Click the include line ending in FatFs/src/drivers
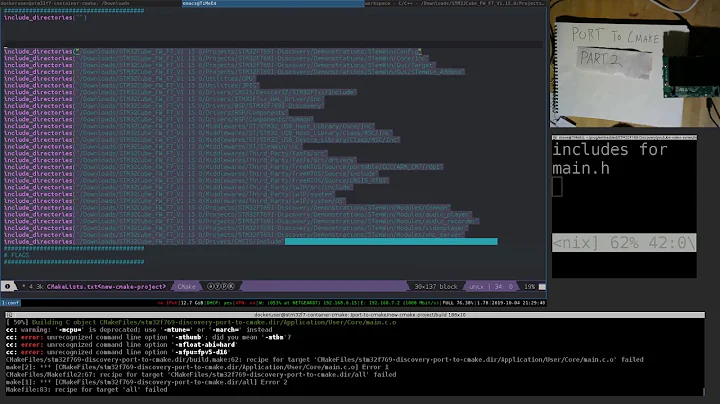720x404 pixels. click(x=180, y=160)
